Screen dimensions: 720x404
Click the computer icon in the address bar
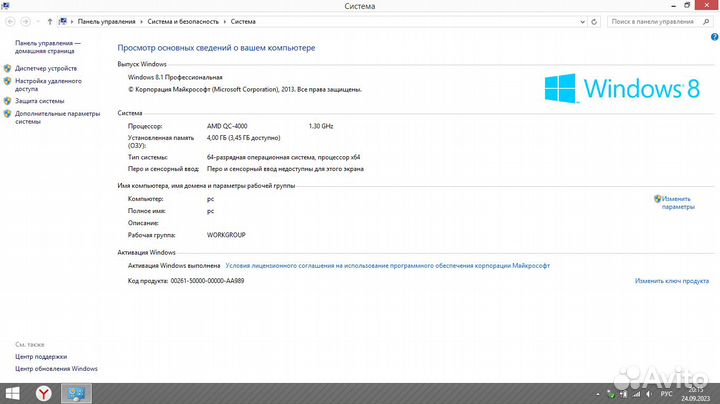pyautogui.click(x=63, y=22)
